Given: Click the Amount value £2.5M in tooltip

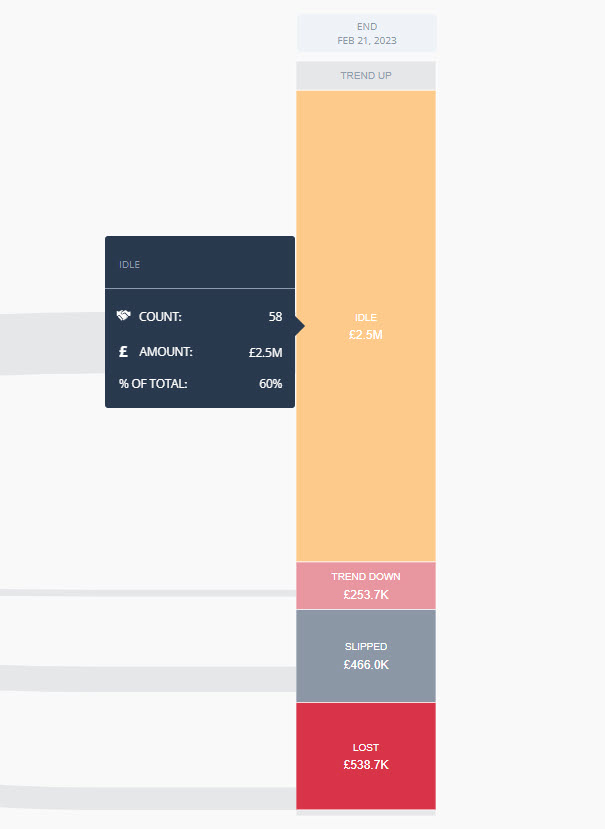Looking at the screenshot, I should 265,352.
